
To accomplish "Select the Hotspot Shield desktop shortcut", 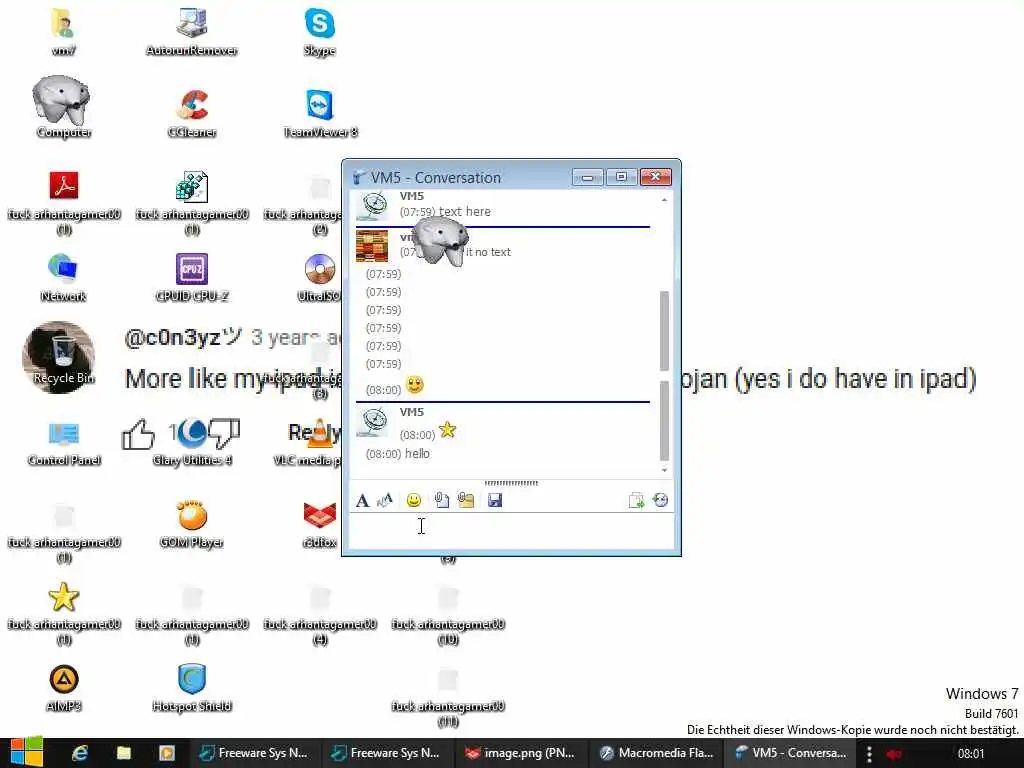I will 191,687.
